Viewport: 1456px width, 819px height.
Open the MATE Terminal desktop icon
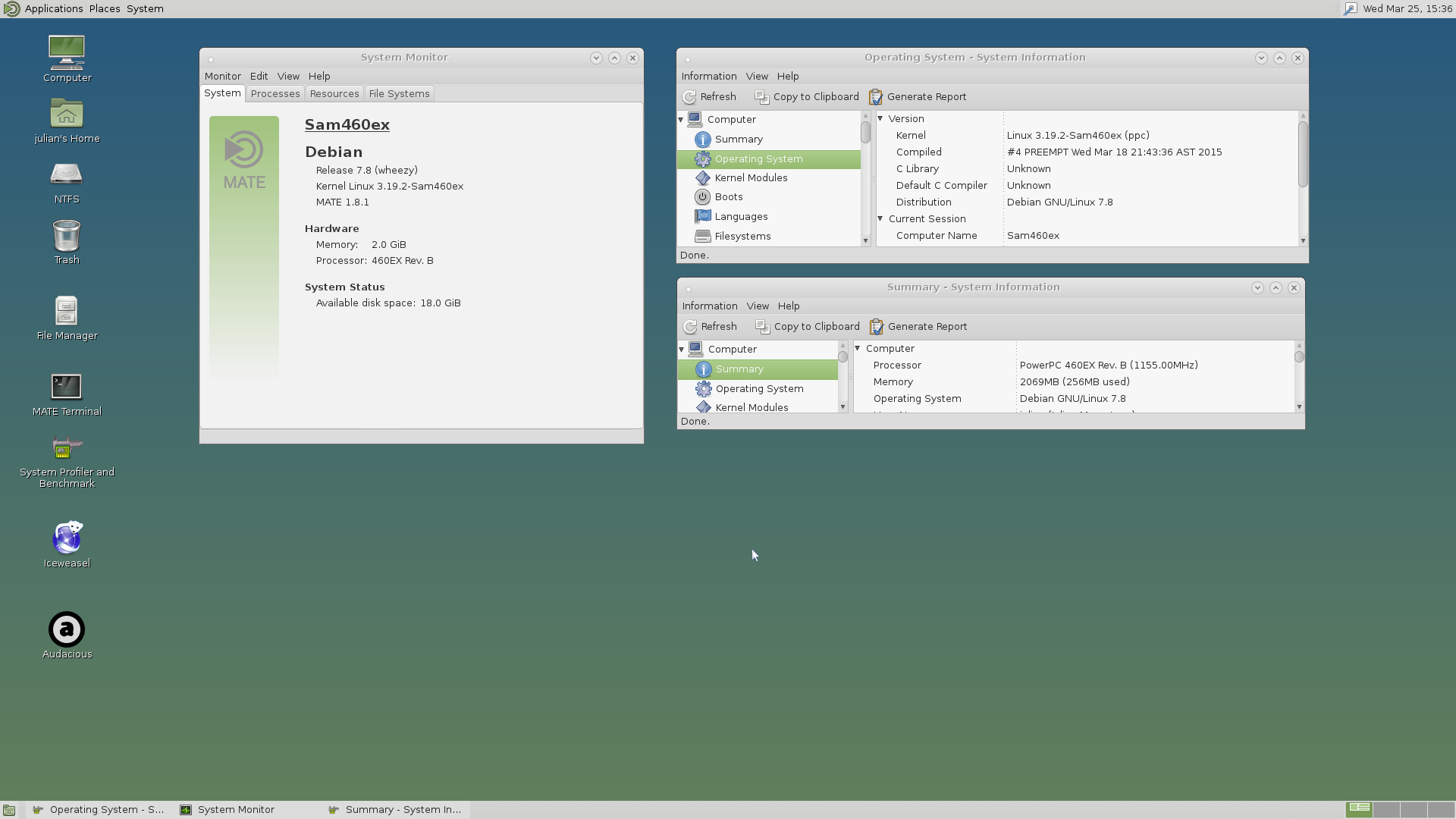click(x=67, y=387)
